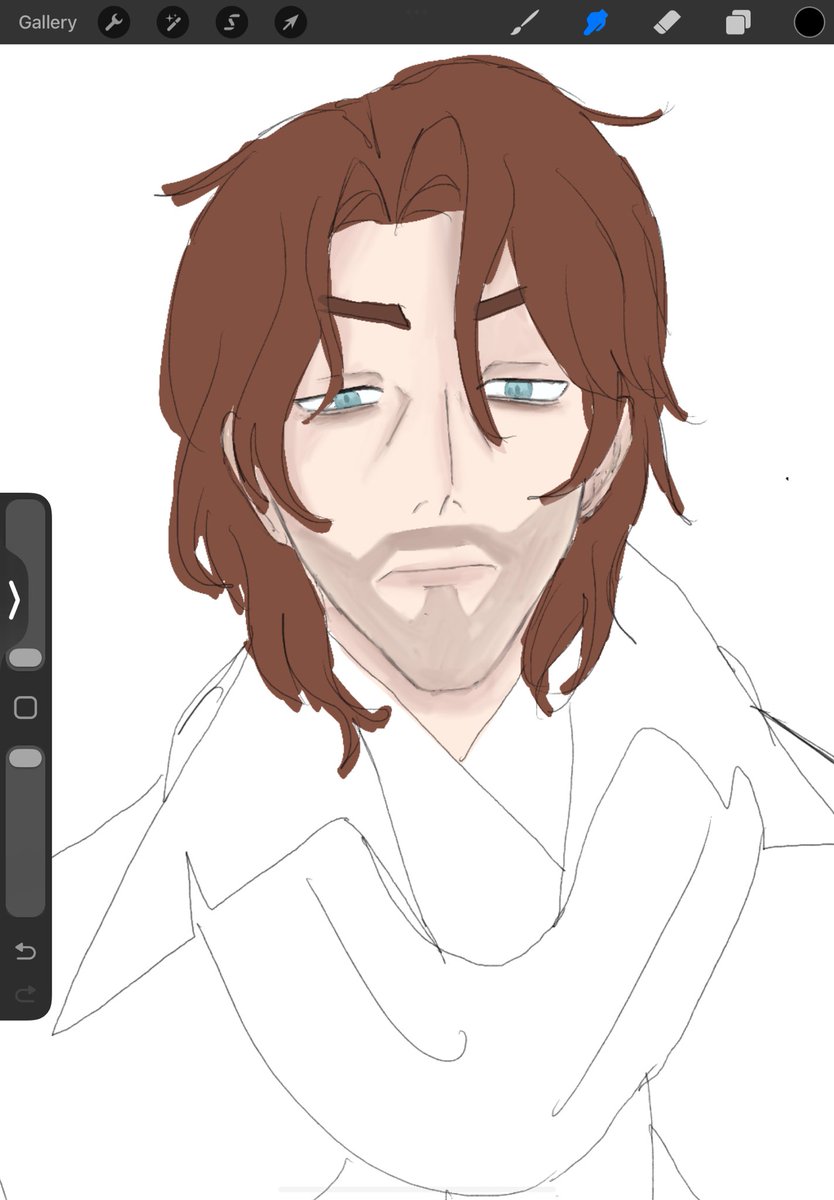Tap the square Modify button in sidebar
The image size is (834, 1200).
(25, 708)
